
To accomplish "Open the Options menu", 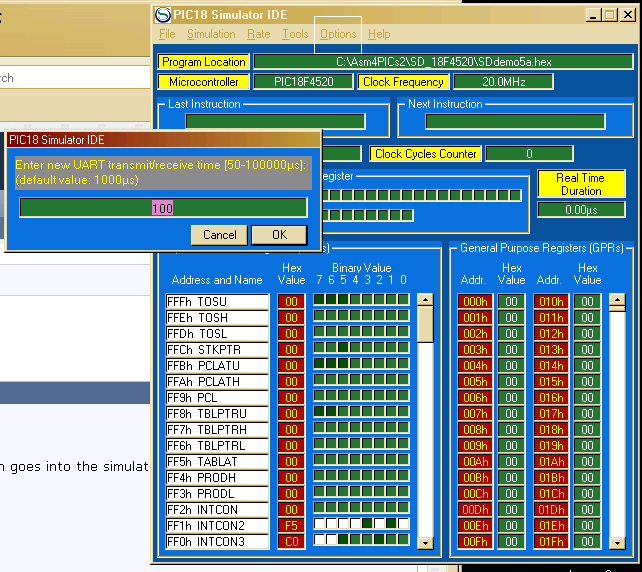I will (338, 34).
